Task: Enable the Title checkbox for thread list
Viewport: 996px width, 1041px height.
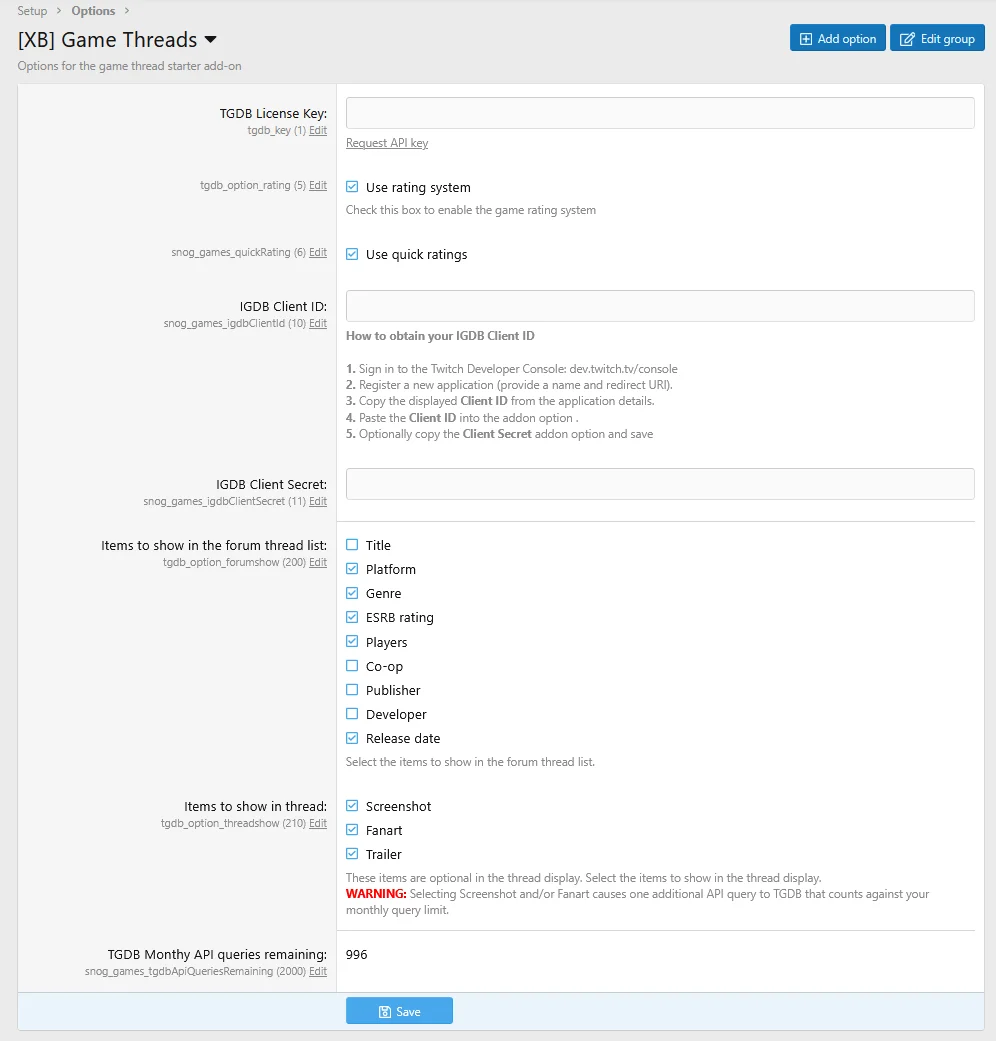Action: pos(352,545)
